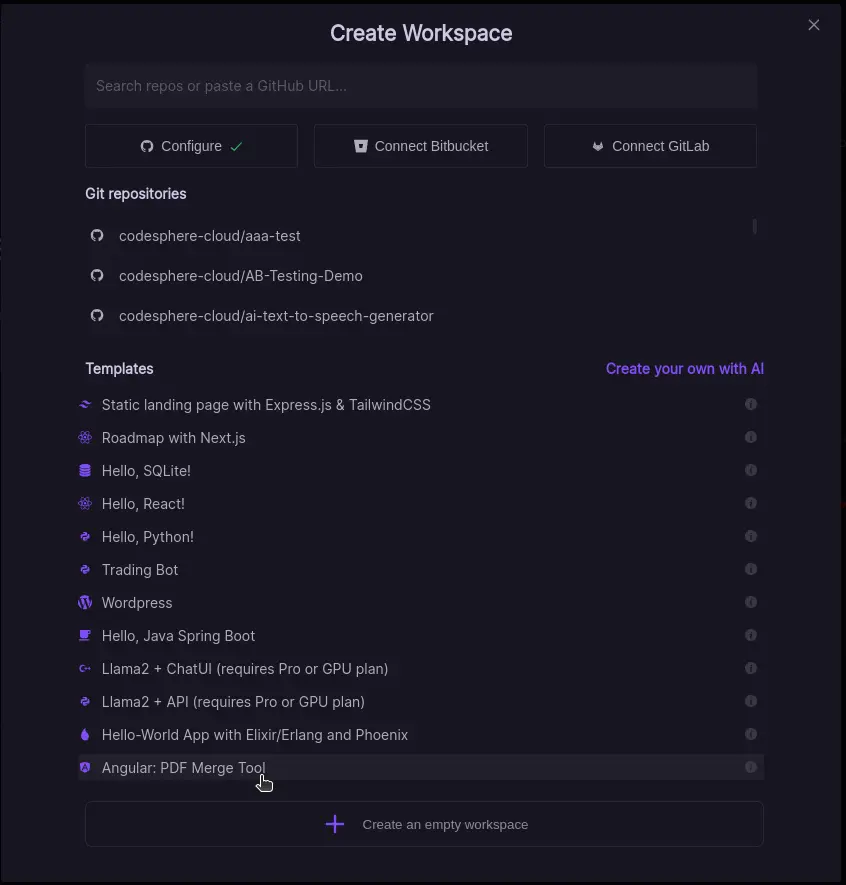846x885 pixels.
Task: Click Create an empty workspace
Action: 423,824
